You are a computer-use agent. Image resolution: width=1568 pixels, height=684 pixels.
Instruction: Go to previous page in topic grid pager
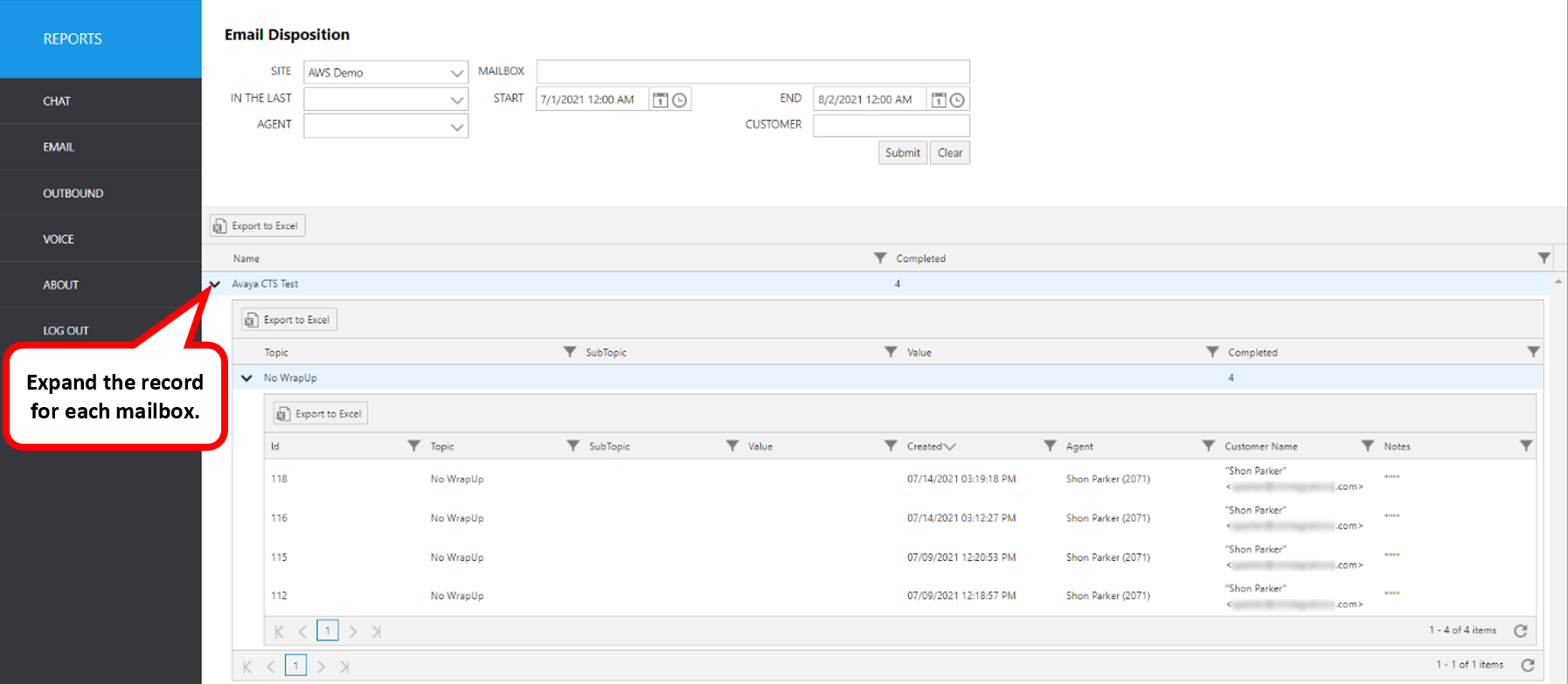click(x=271, y=667)
